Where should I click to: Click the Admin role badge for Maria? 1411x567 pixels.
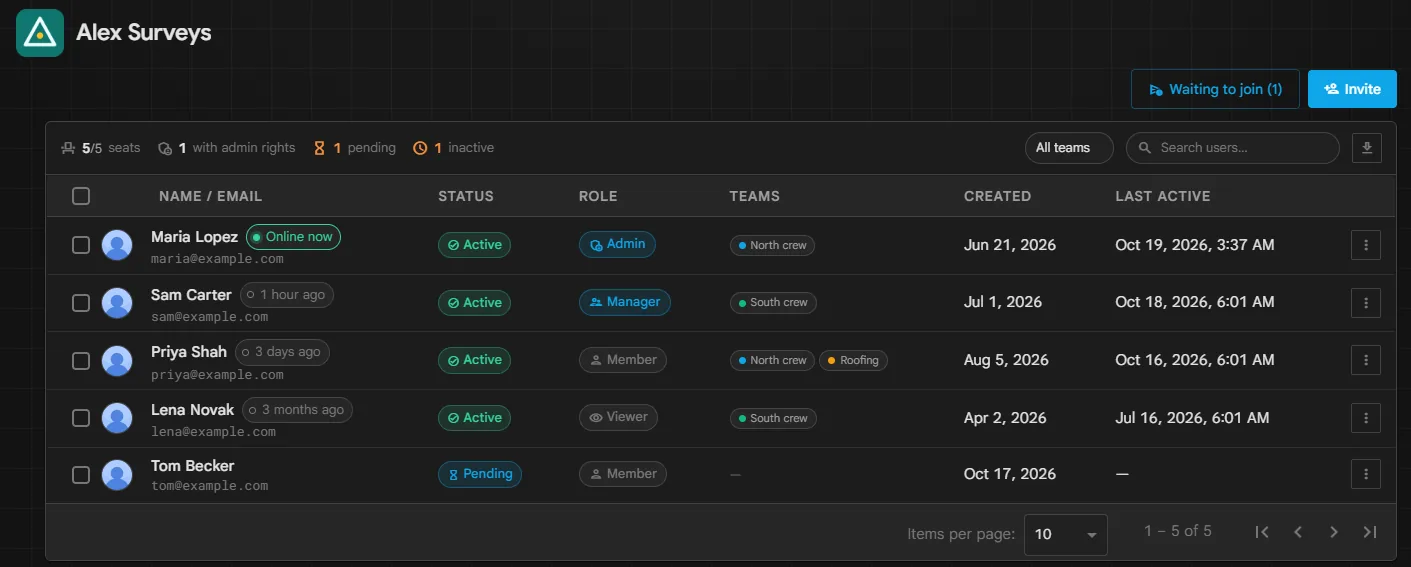617,244
